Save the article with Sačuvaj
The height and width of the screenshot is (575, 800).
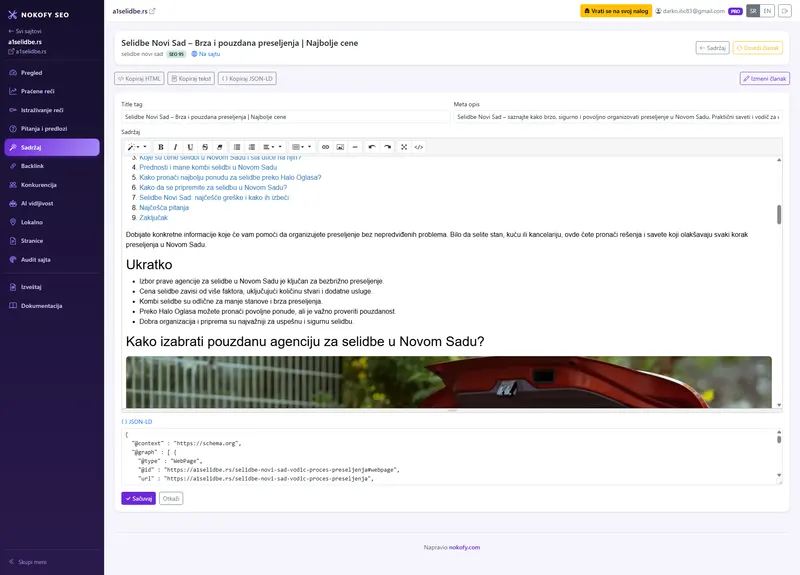click(x=138, y=498)
